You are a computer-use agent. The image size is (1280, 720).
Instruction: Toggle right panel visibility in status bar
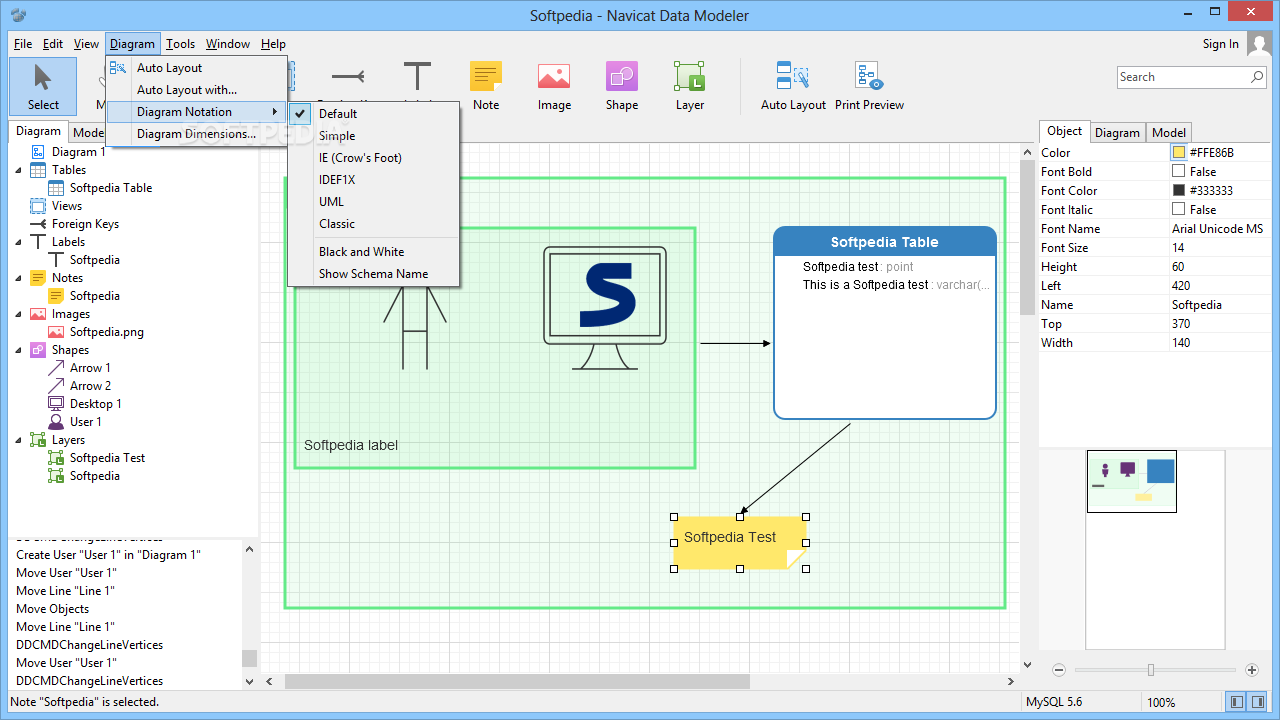click(x=1259, y=702)
